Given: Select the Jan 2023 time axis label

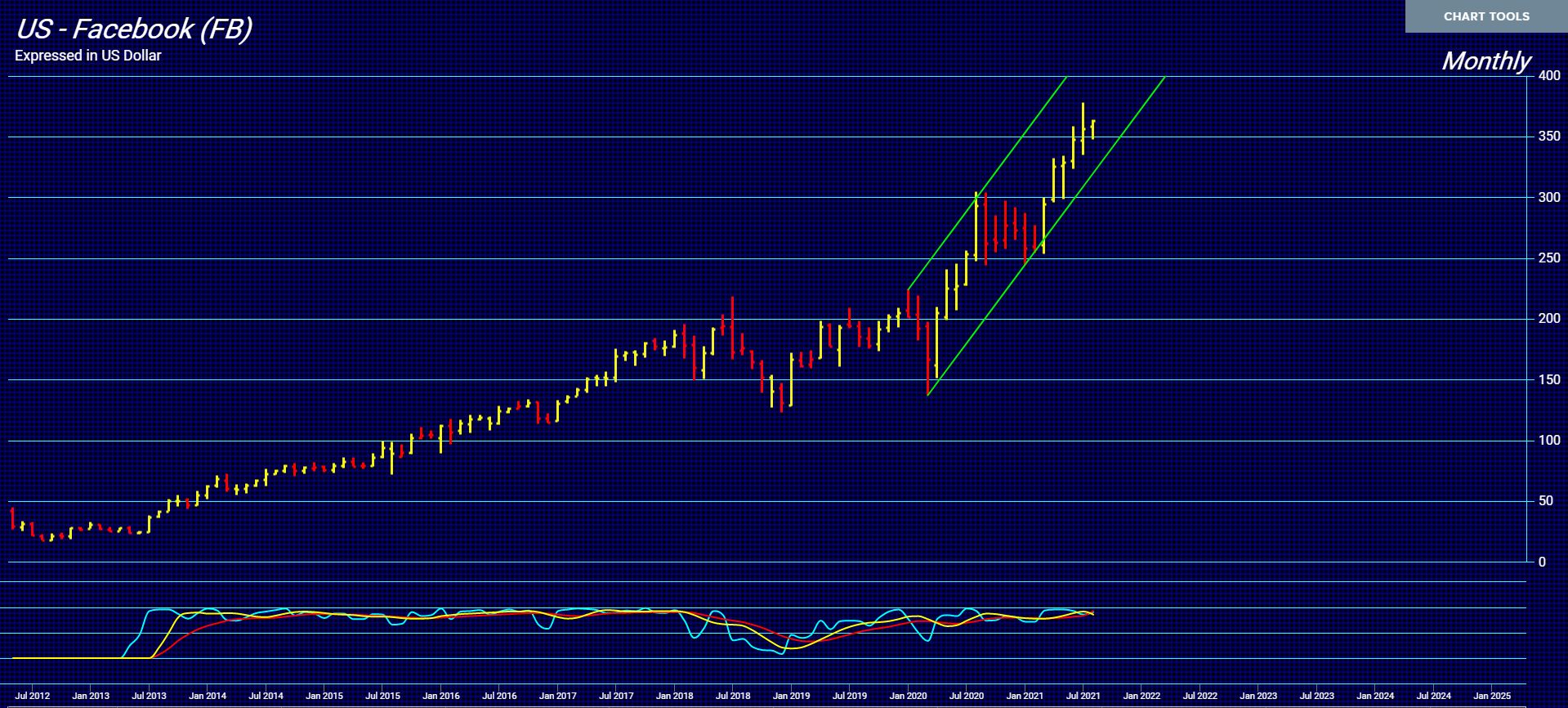Looking at the screenshot, I should (x=1258, y=697).
